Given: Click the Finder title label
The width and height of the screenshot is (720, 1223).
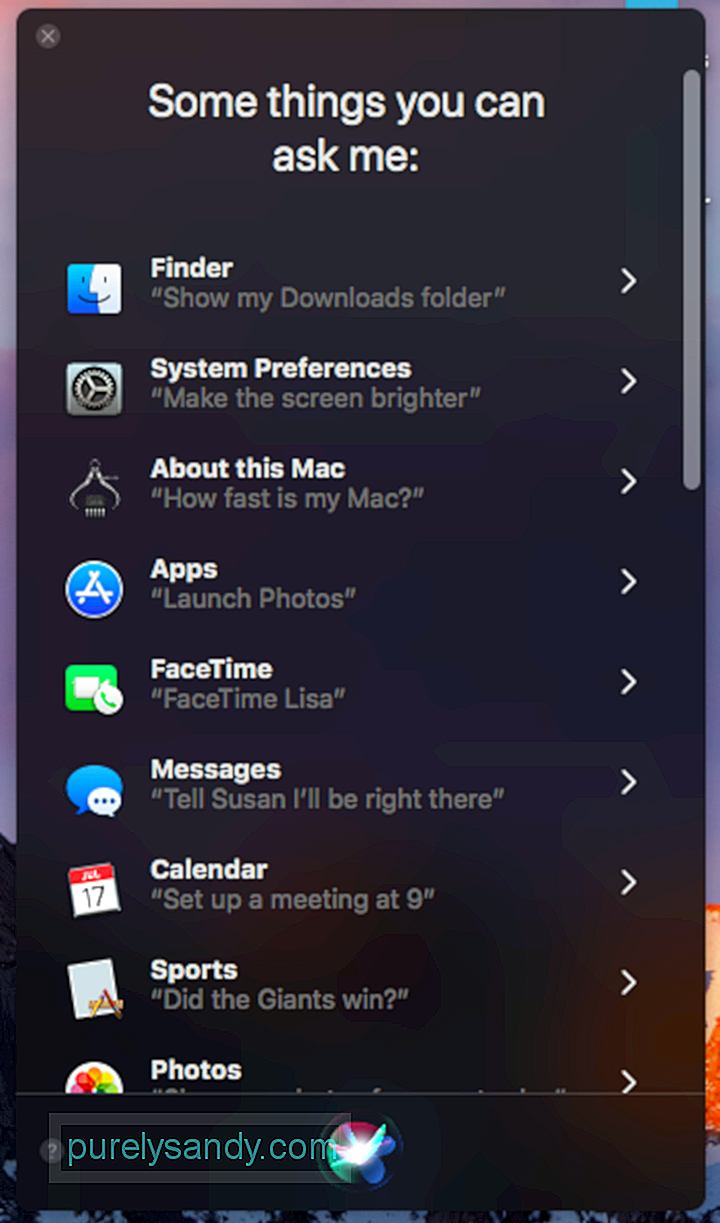Looking at the screenshot, I should point(192,268).
